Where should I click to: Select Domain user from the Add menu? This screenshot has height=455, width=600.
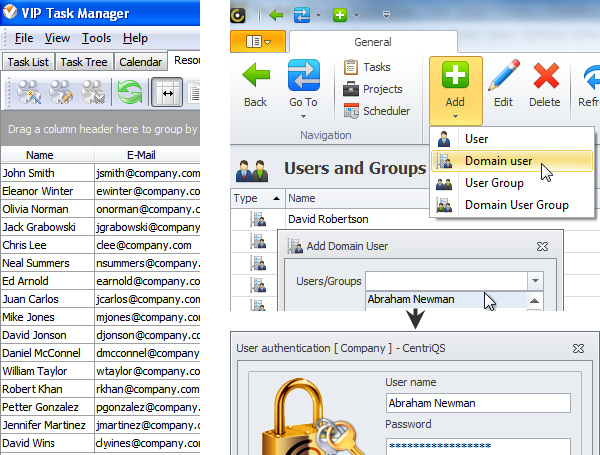coord(498,161)
